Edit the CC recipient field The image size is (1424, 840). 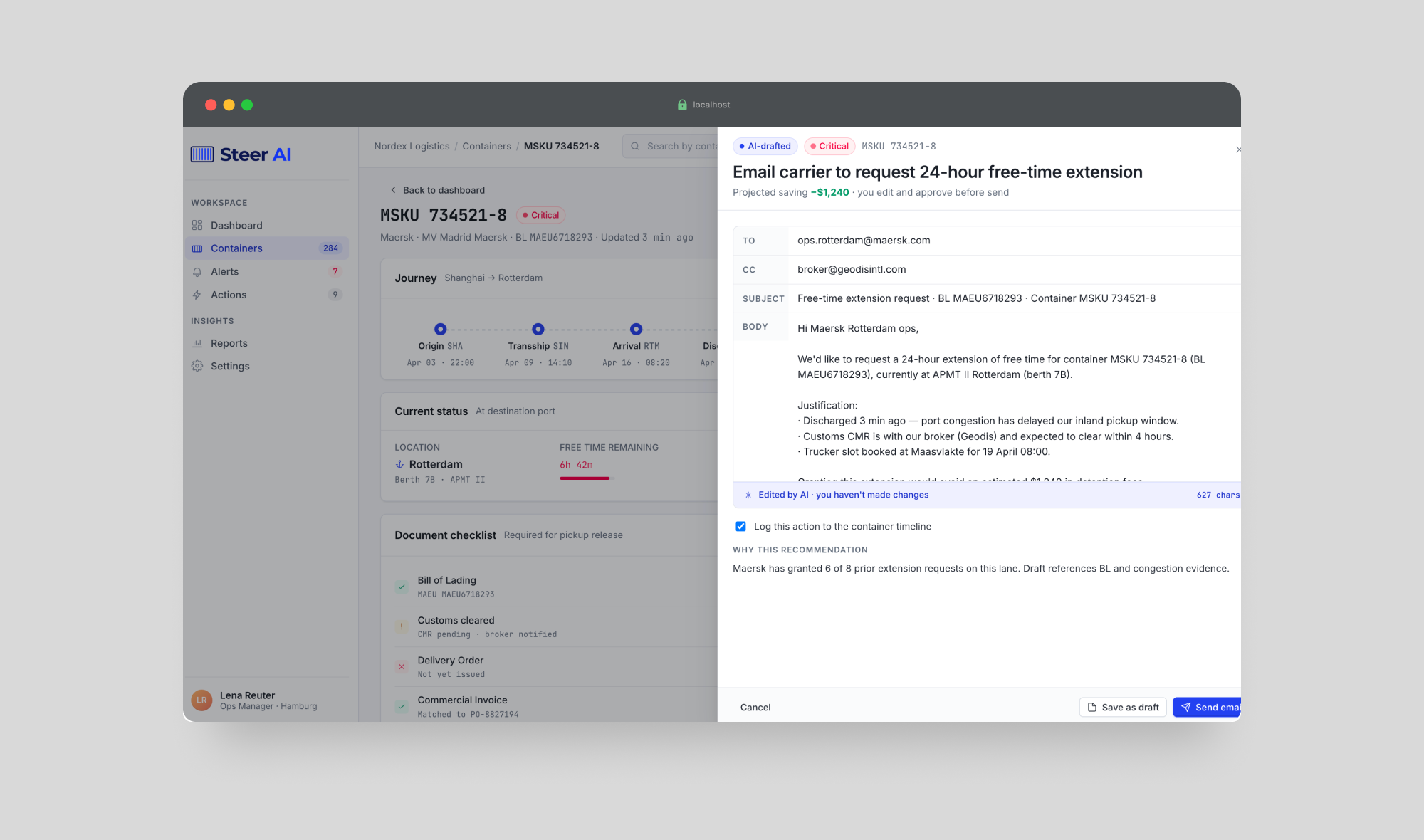click(1014, 270)
